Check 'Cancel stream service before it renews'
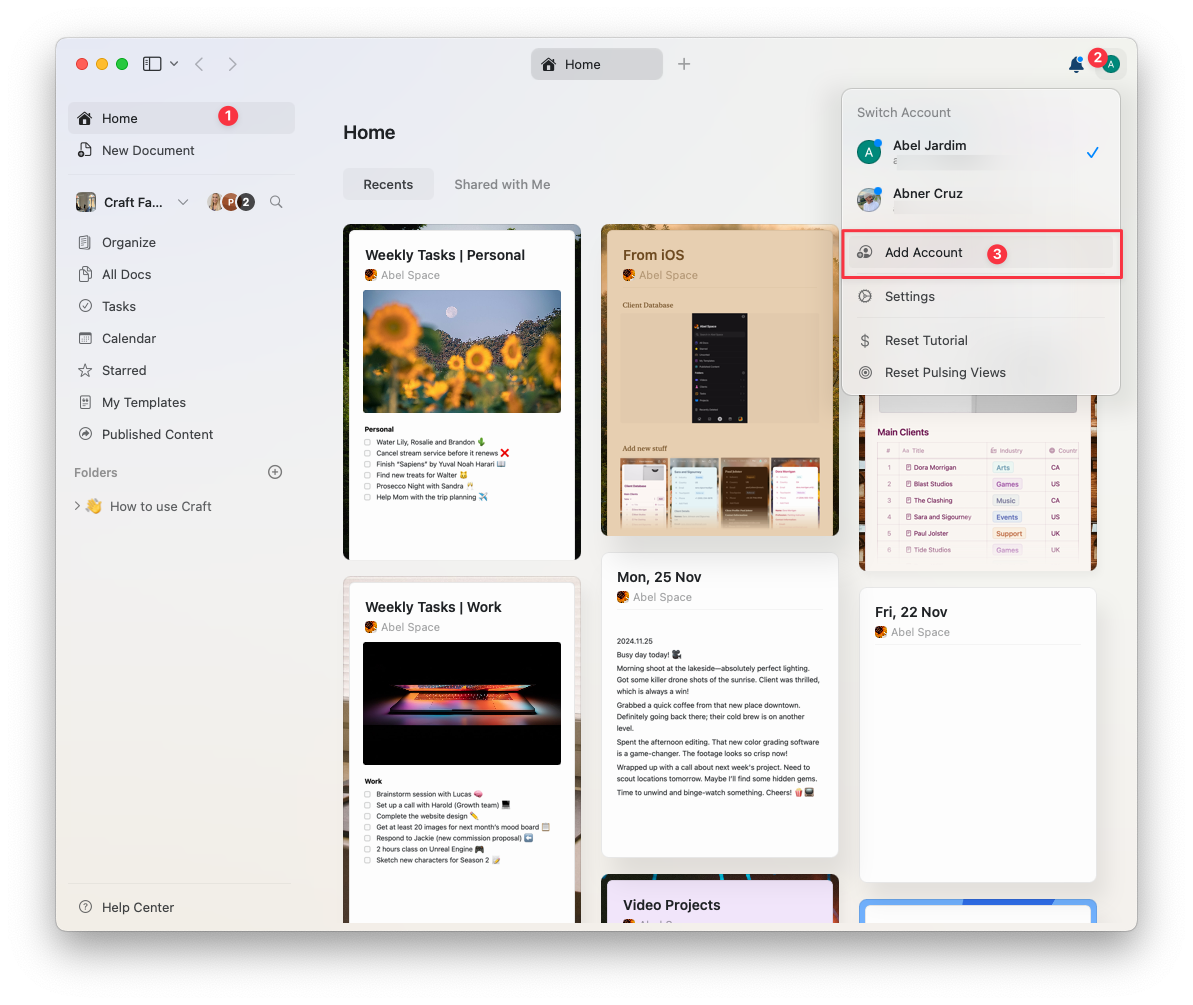The width and height of the screenshot is (1193, 1005). [367, 453]
